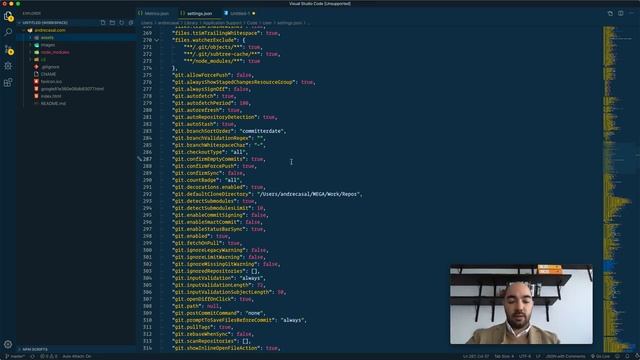Open the Manage gear in activity bar
This screenshot has height=360, width=640.
point(8,344)
